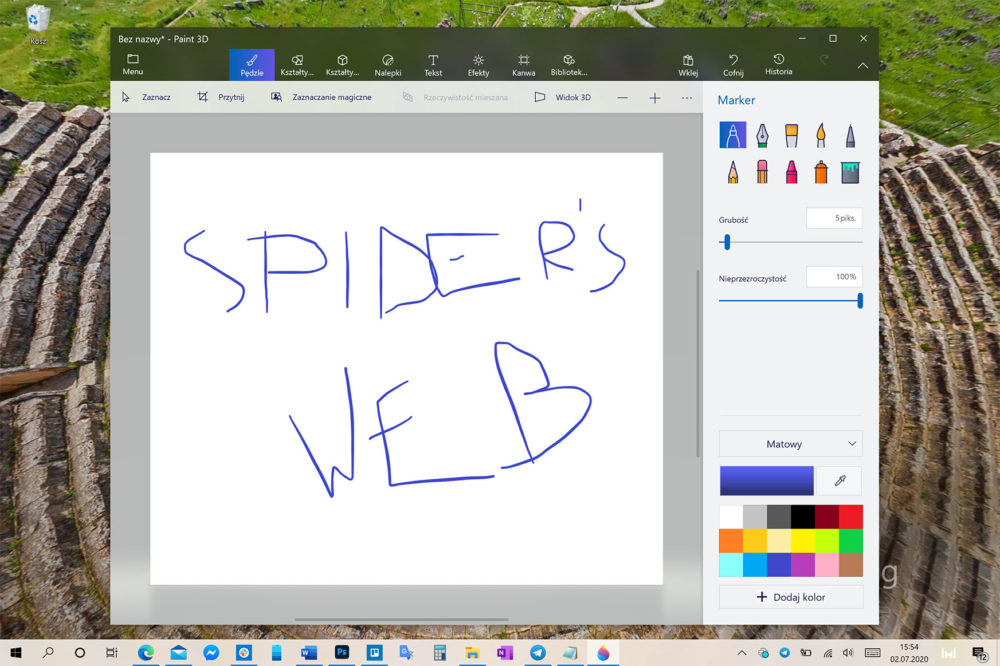
Task: Activate Zaznaczanie magiczne
Action: 321,97
